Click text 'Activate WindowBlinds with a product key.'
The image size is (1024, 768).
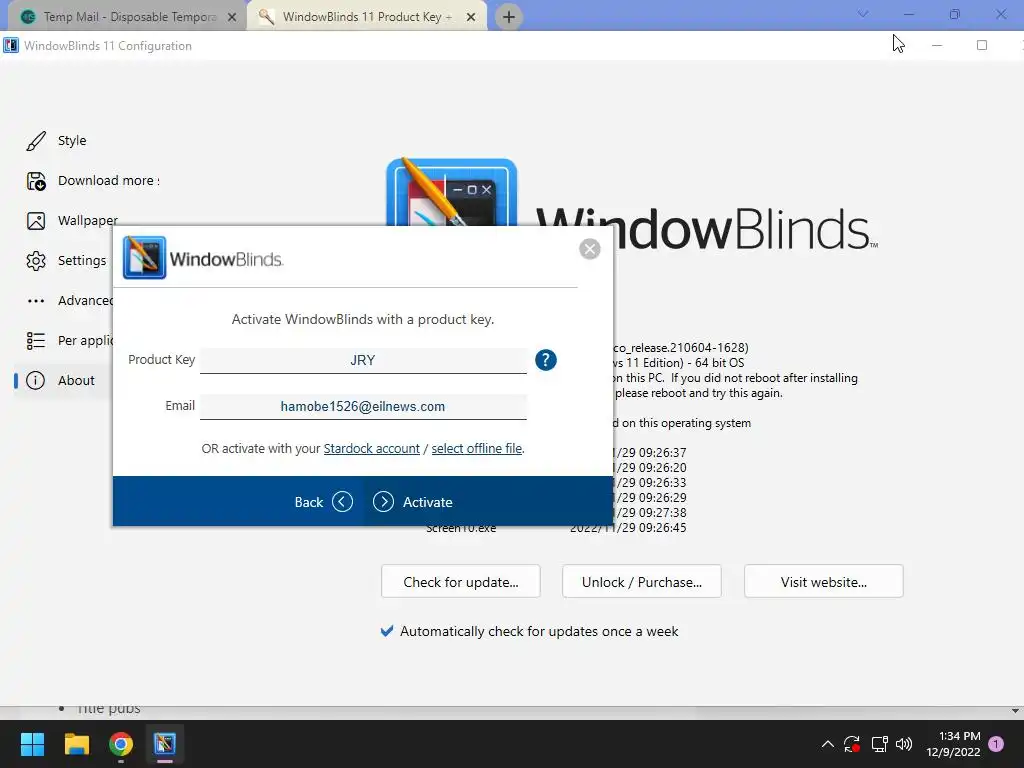(x=363, y=319)
